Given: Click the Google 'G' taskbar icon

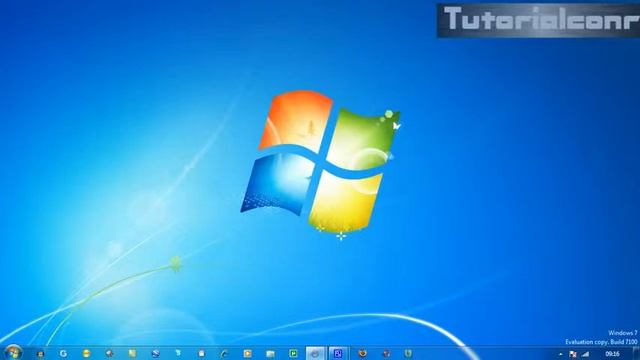Looking at the screenshot, I should pos(63,353).
